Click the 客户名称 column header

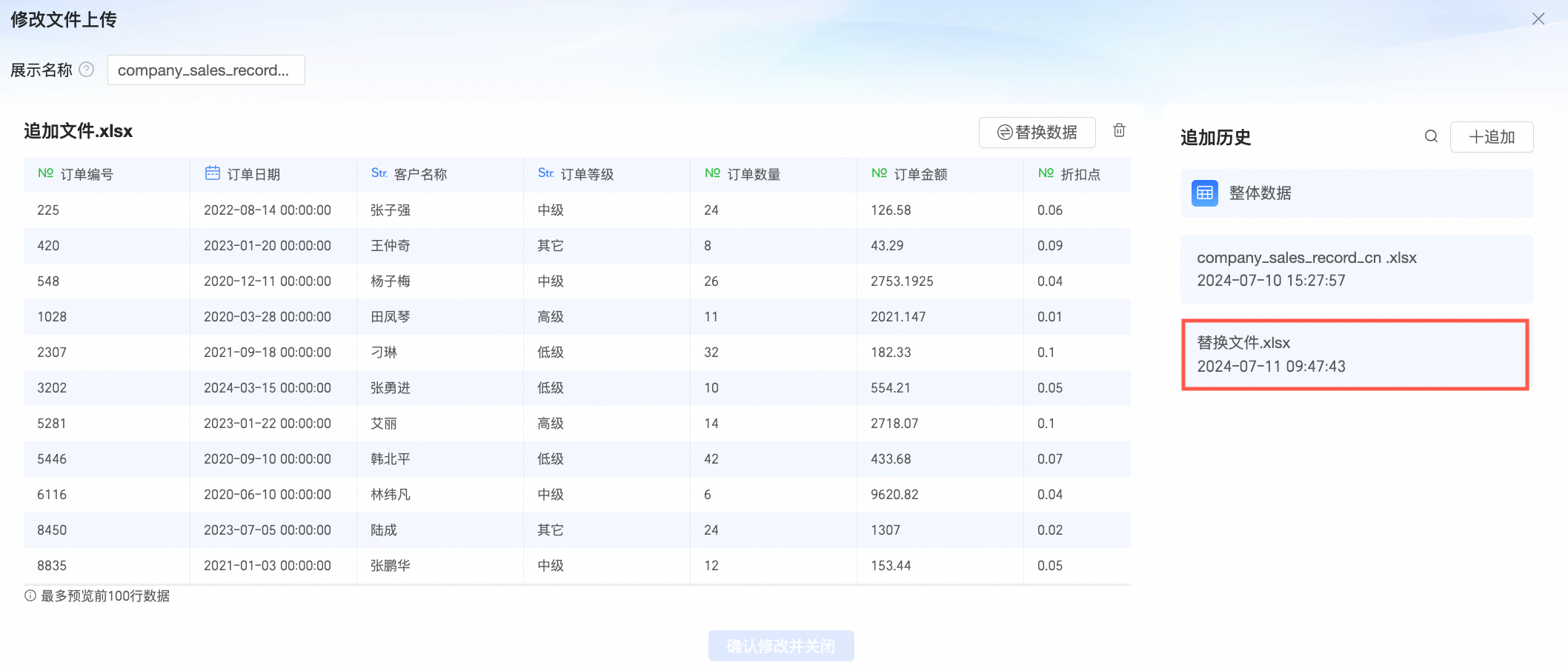tap(440, 175)
